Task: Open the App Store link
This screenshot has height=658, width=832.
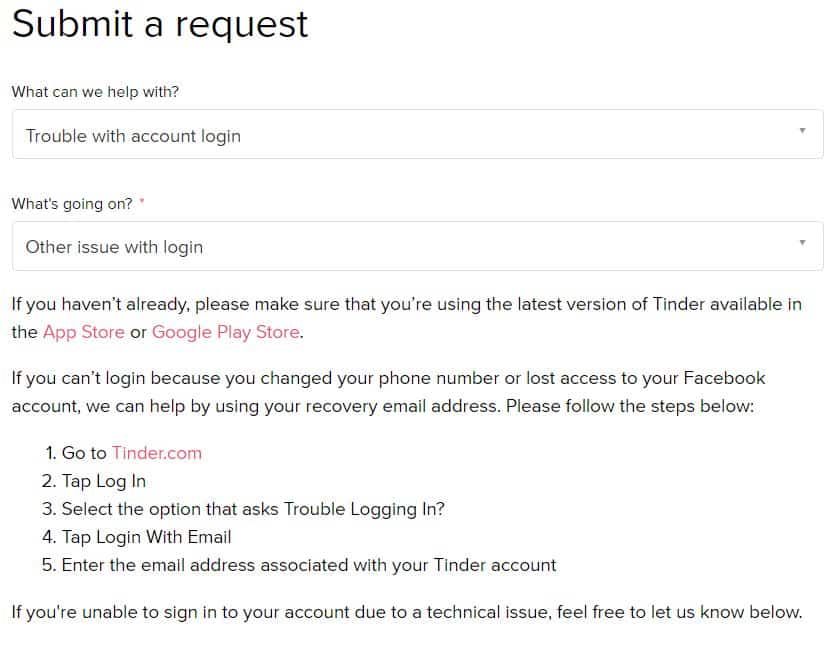Action: [84, 332]
